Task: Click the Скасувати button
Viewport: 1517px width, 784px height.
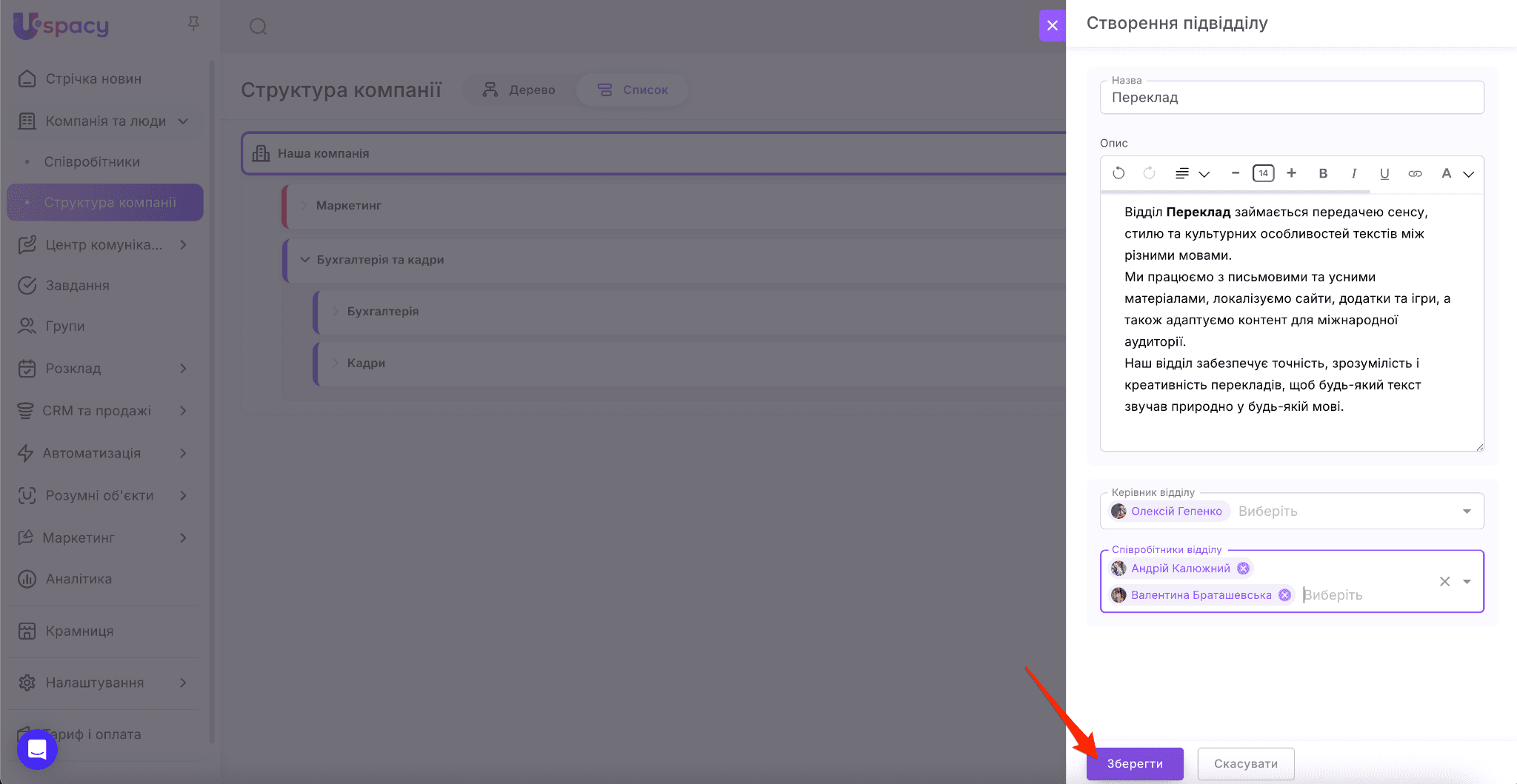Action: pos(1245,763)
